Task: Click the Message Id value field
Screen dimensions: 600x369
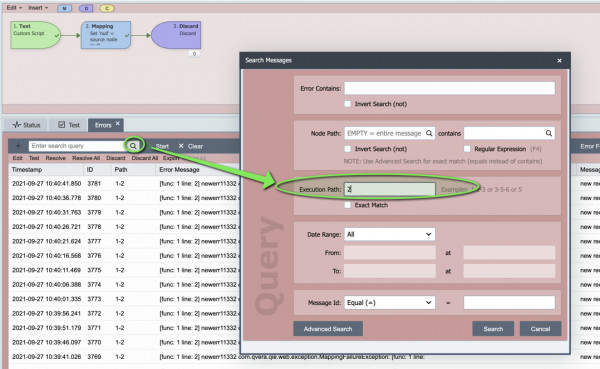Action: tap(509, 302)
